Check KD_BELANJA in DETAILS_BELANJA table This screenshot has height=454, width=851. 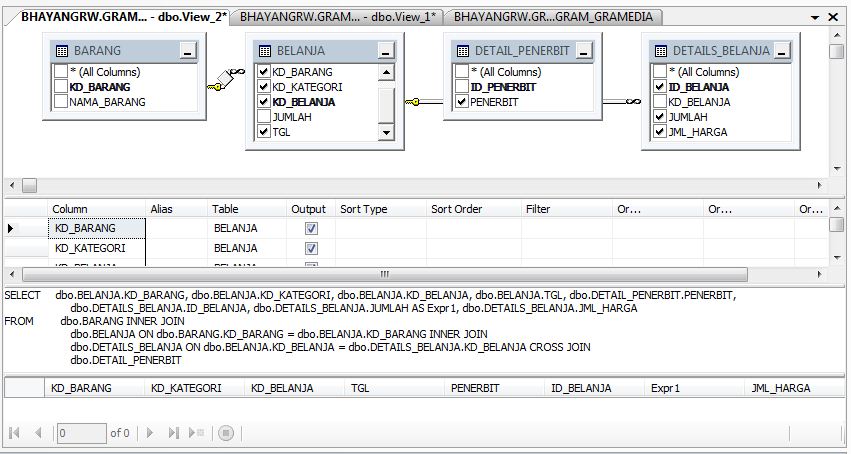659,101
